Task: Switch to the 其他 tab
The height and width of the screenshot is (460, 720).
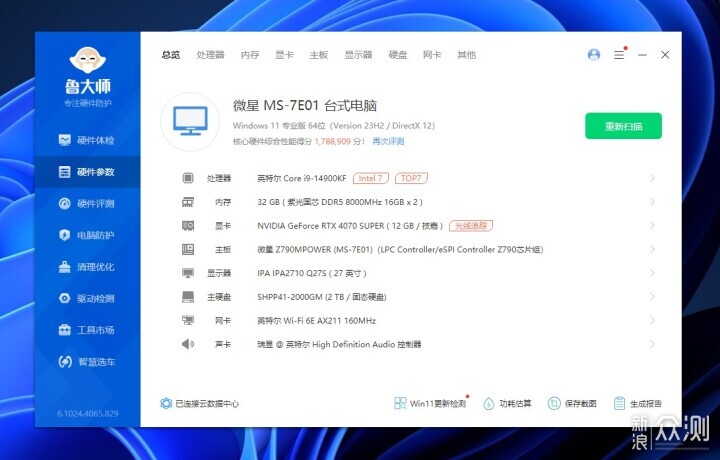Action: 467,55
